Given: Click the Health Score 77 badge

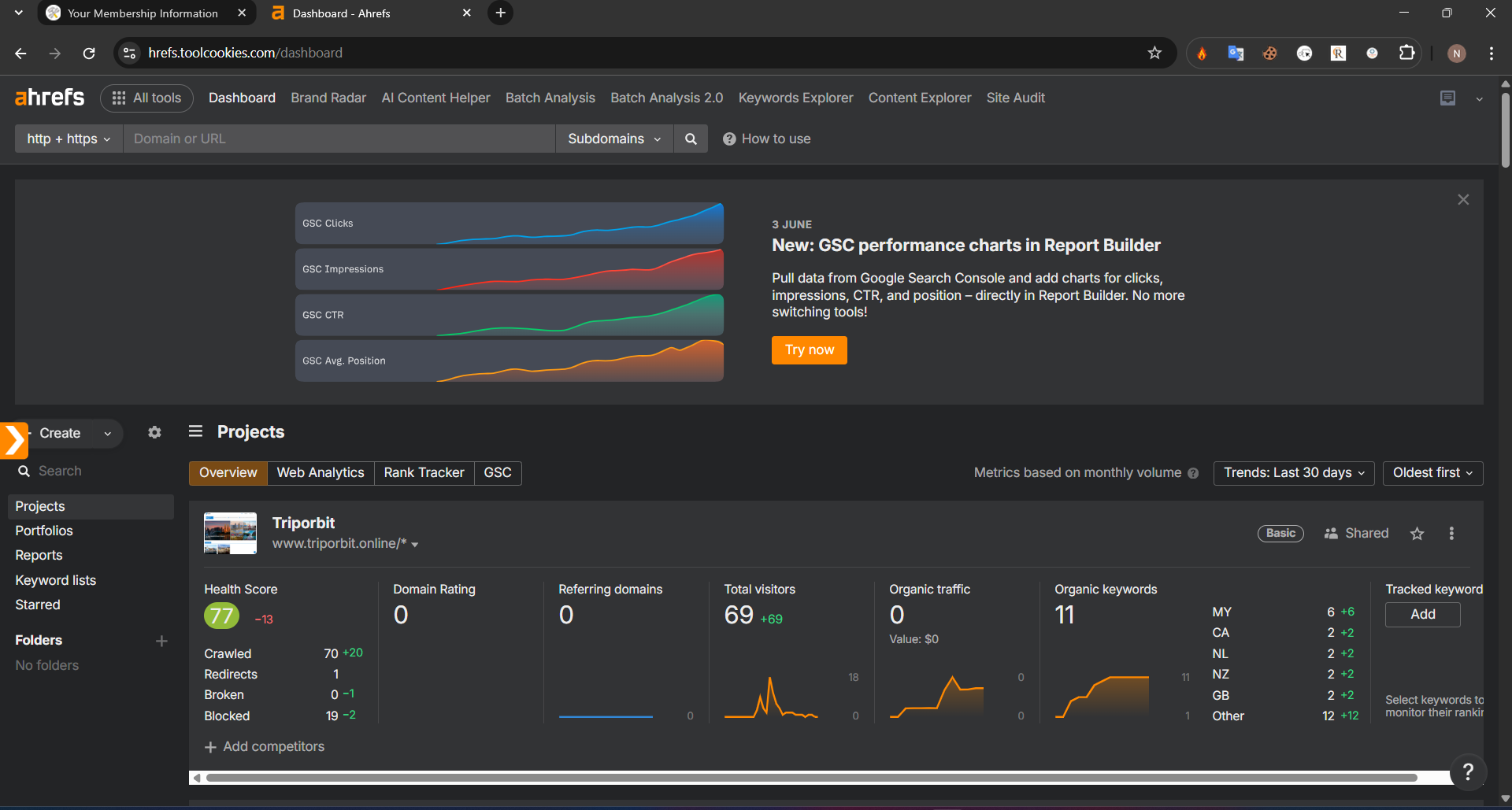Looking at the screenshot, I should tap(221, 616).
